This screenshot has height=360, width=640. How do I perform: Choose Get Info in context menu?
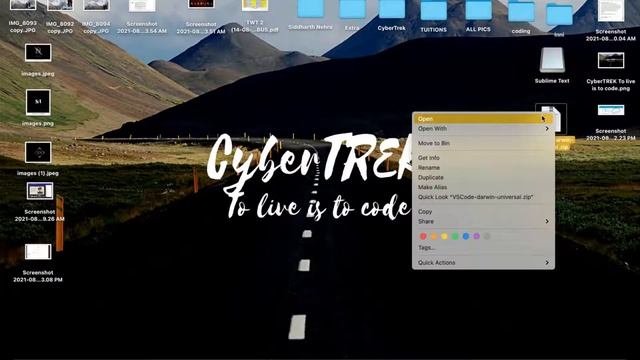[483, 158]
